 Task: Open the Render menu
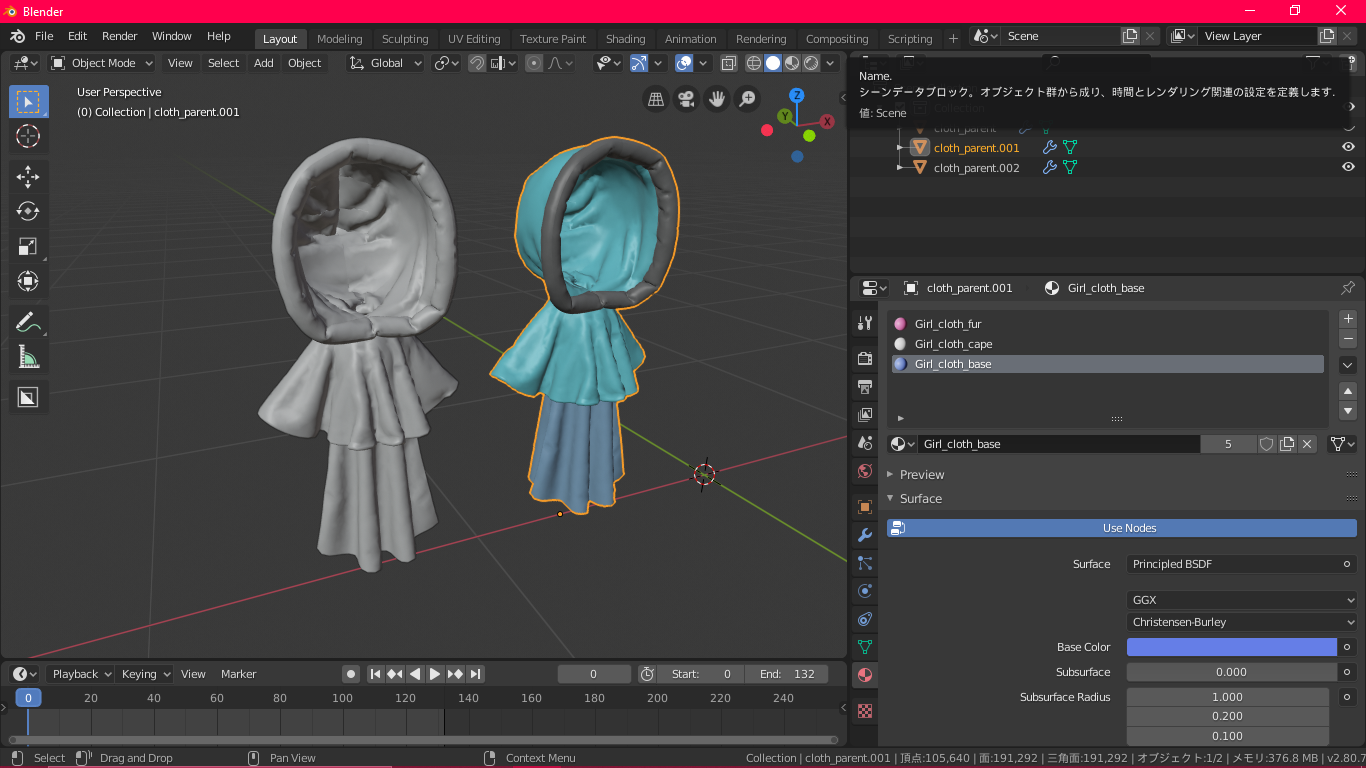tap(120, 36)
